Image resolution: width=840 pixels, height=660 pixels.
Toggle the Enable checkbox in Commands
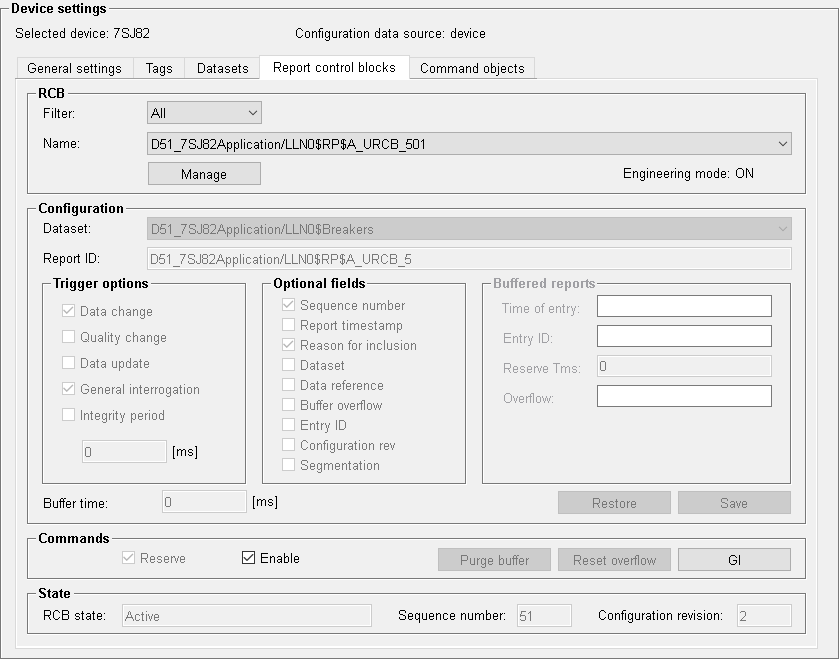[249, 558]
